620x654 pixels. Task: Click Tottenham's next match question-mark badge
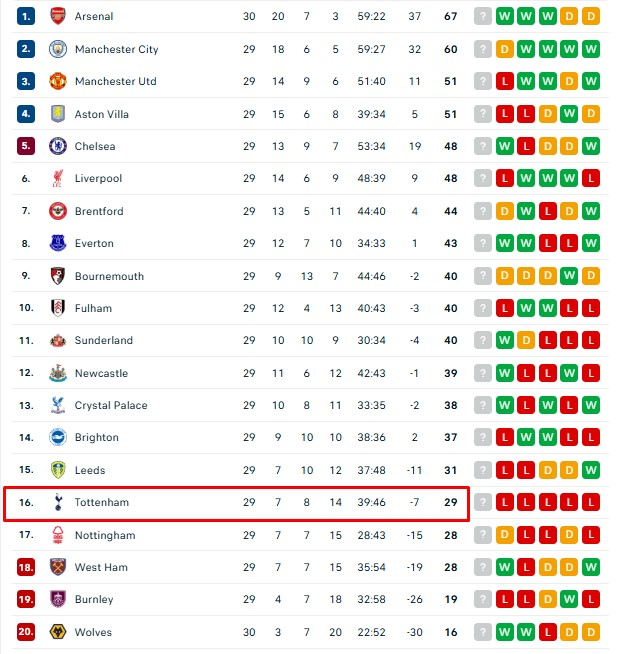[484, 502]
